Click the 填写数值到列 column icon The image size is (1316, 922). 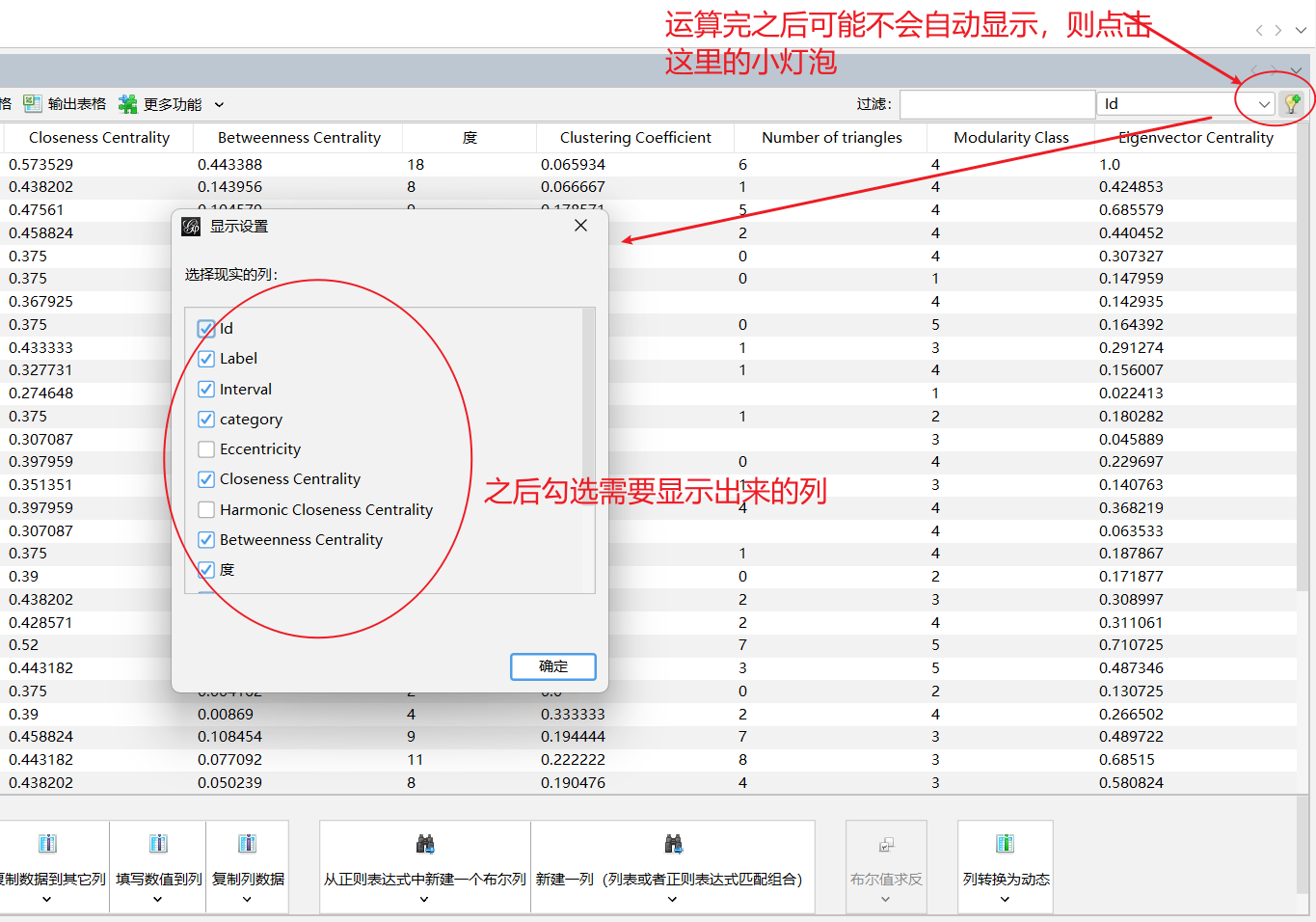(158, 844)
